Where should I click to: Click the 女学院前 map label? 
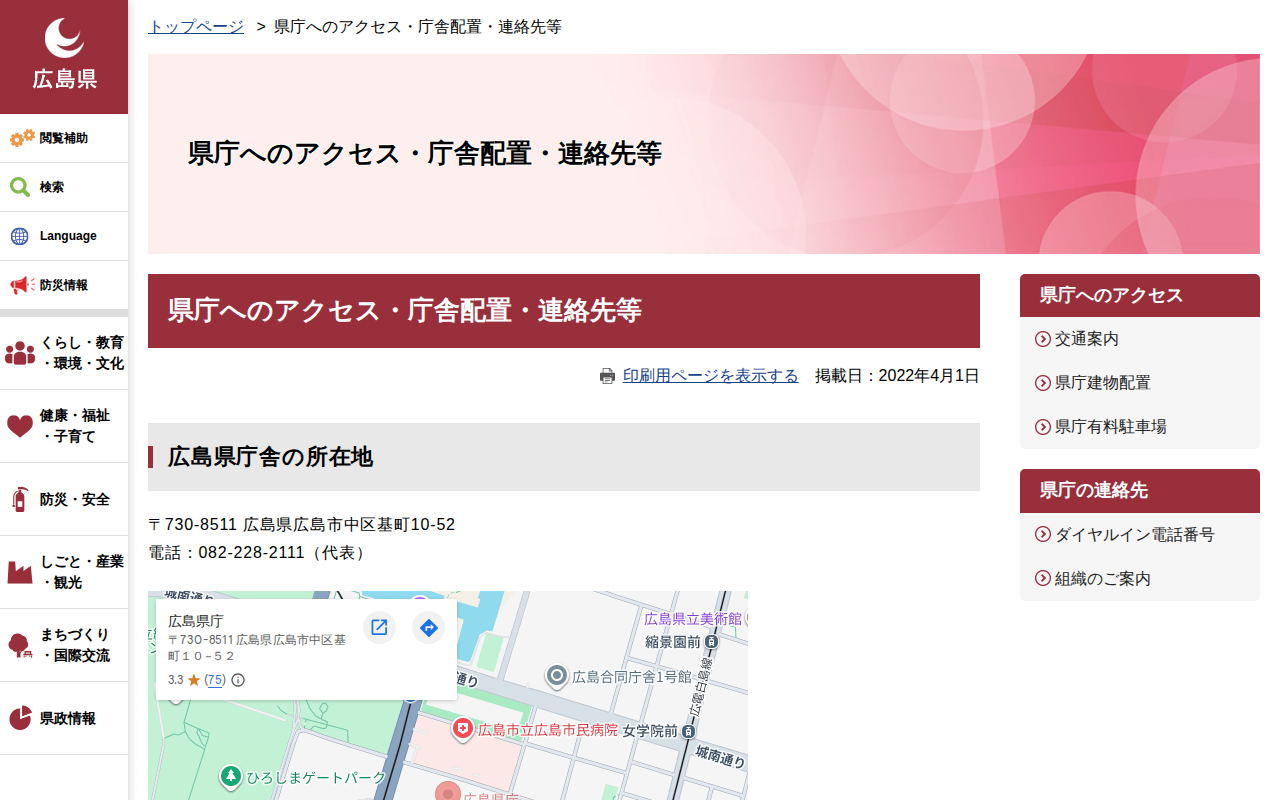650,731
